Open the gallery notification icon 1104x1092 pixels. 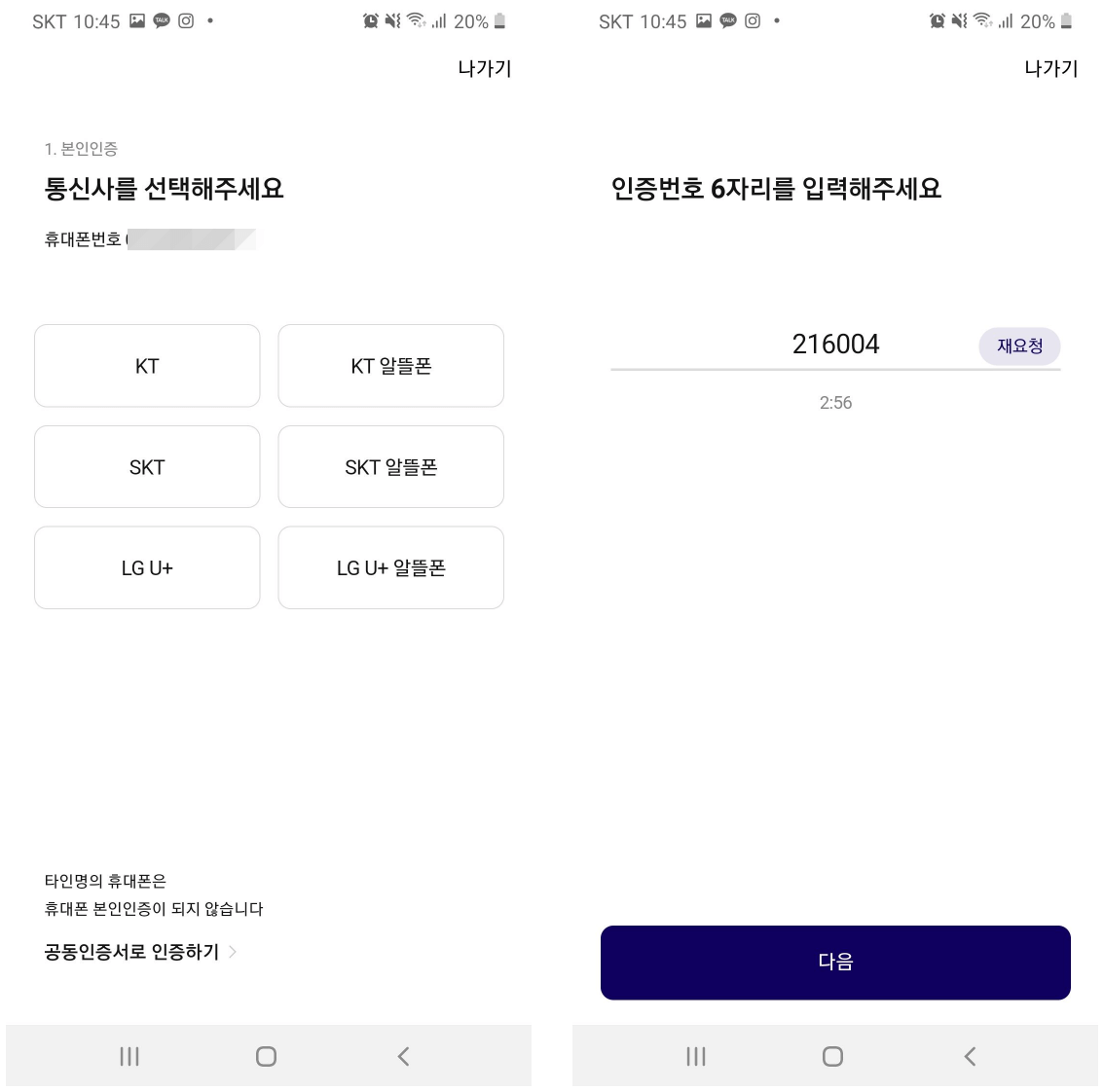coord(137,21)
